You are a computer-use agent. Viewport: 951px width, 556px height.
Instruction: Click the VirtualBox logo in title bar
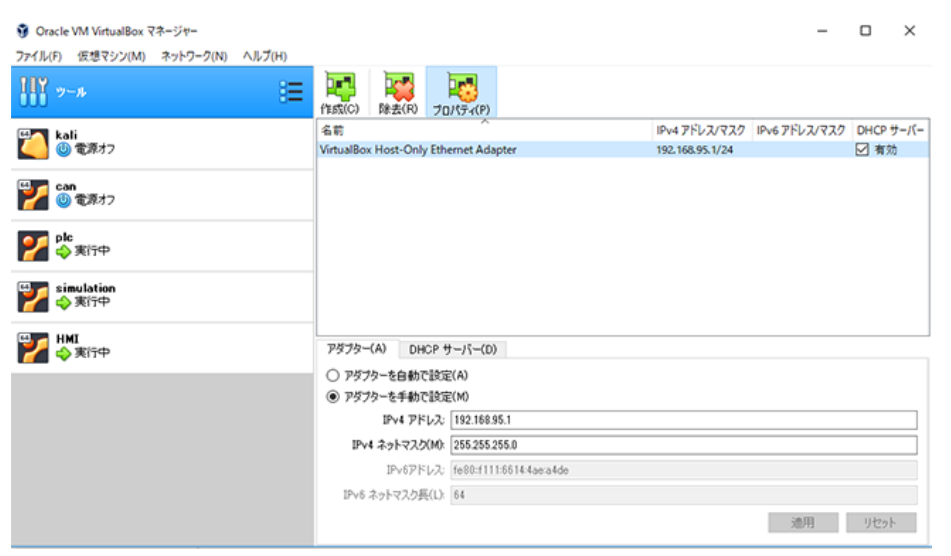(x=22, y=30)
